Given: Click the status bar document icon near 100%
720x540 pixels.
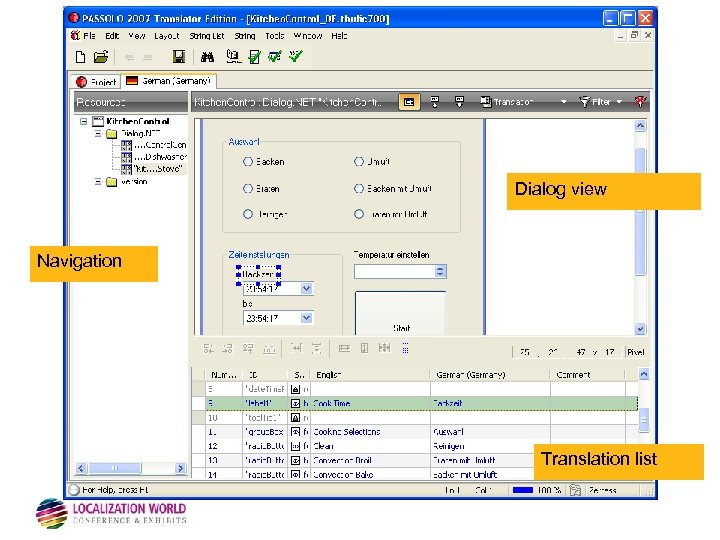Looking at the screenshot, I should (575, 490).
